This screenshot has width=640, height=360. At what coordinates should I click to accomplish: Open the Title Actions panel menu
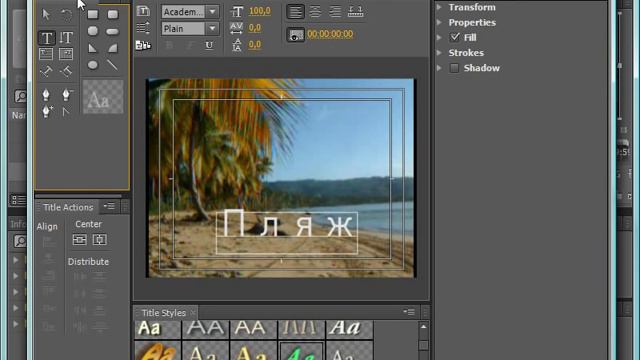click(109, 207)
